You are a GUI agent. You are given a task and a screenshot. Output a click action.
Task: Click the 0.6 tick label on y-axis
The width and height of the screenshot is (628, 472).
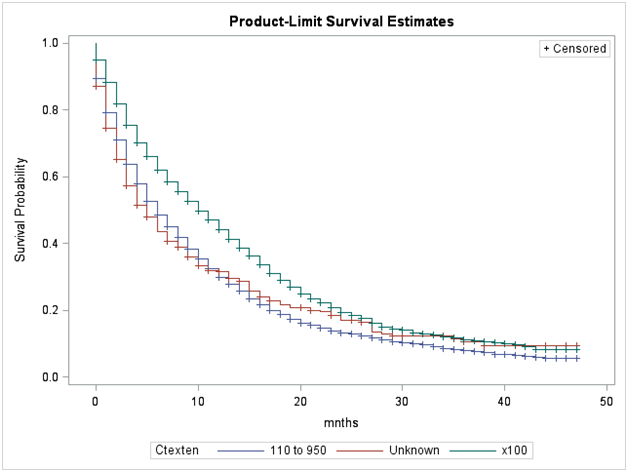coord(49,177)
